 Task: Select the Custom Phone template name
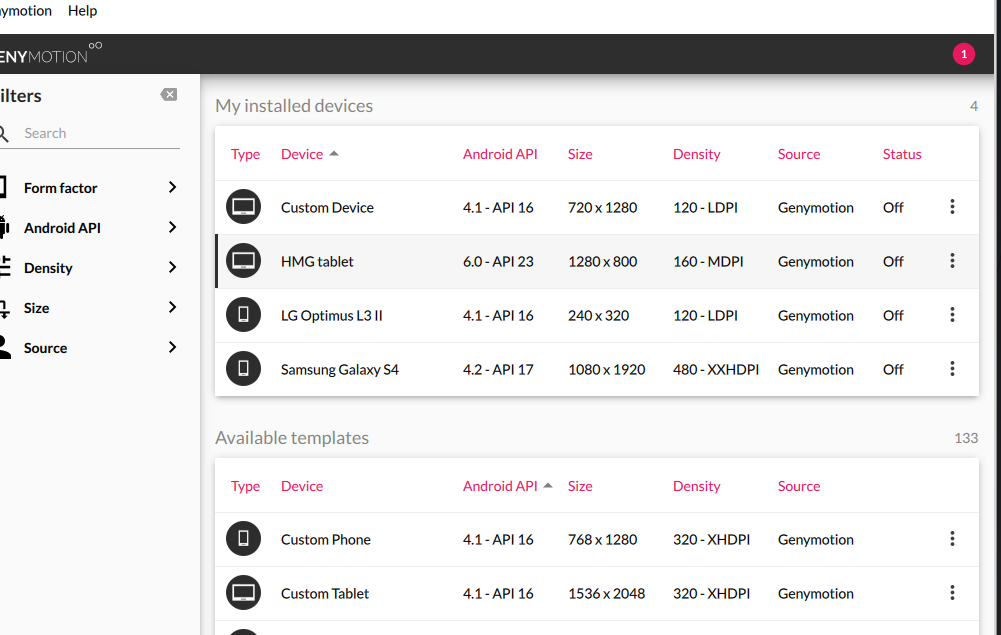click(x=326, y=539)
